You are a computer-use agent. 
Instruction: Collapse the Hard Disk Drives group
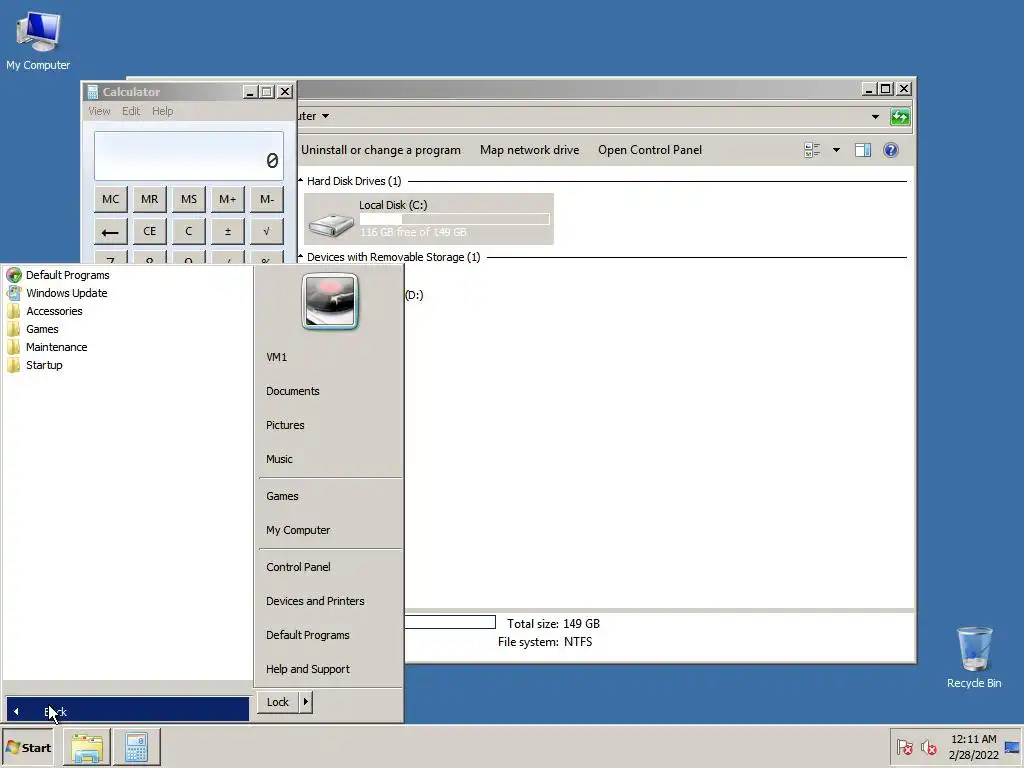tap(300, 181)
